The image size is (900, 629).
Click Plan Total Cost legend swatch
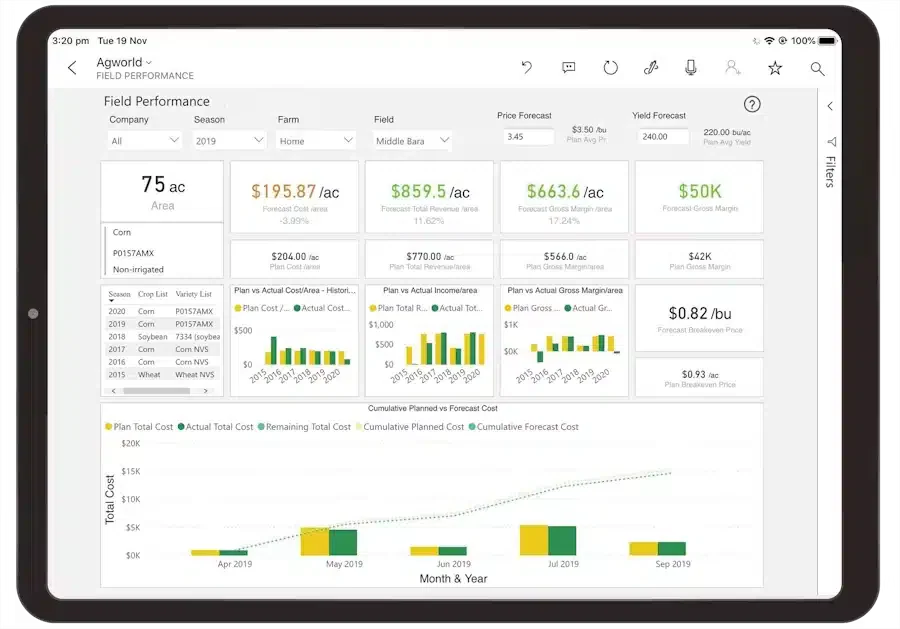click(108, 427)
